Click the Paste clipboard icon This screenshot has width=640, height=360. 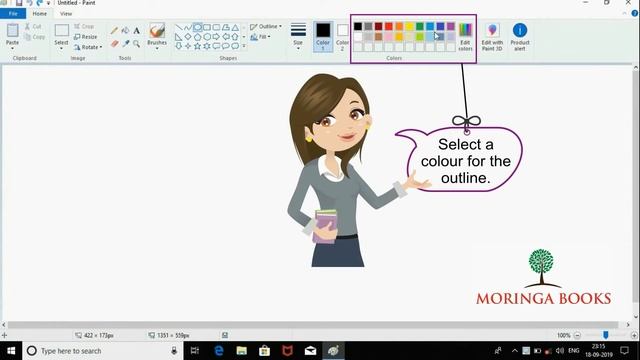[x=12, y=31]
